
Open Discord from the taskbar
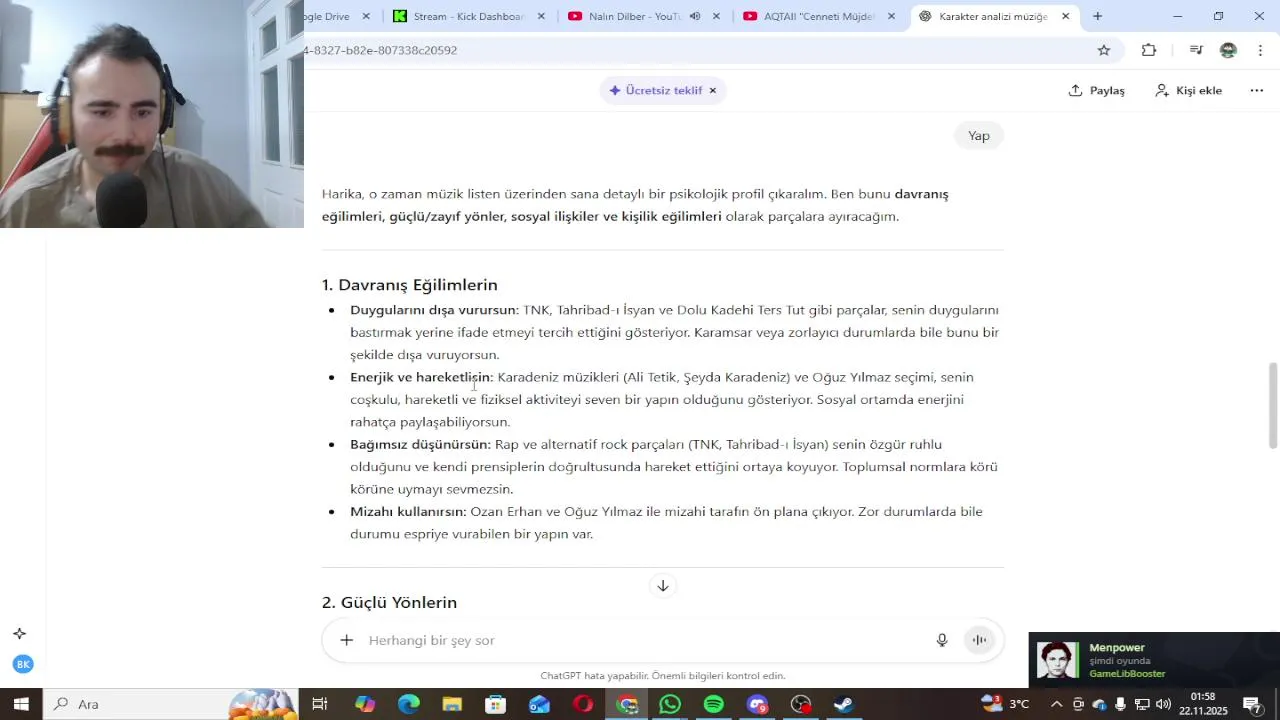click(757, 704)
